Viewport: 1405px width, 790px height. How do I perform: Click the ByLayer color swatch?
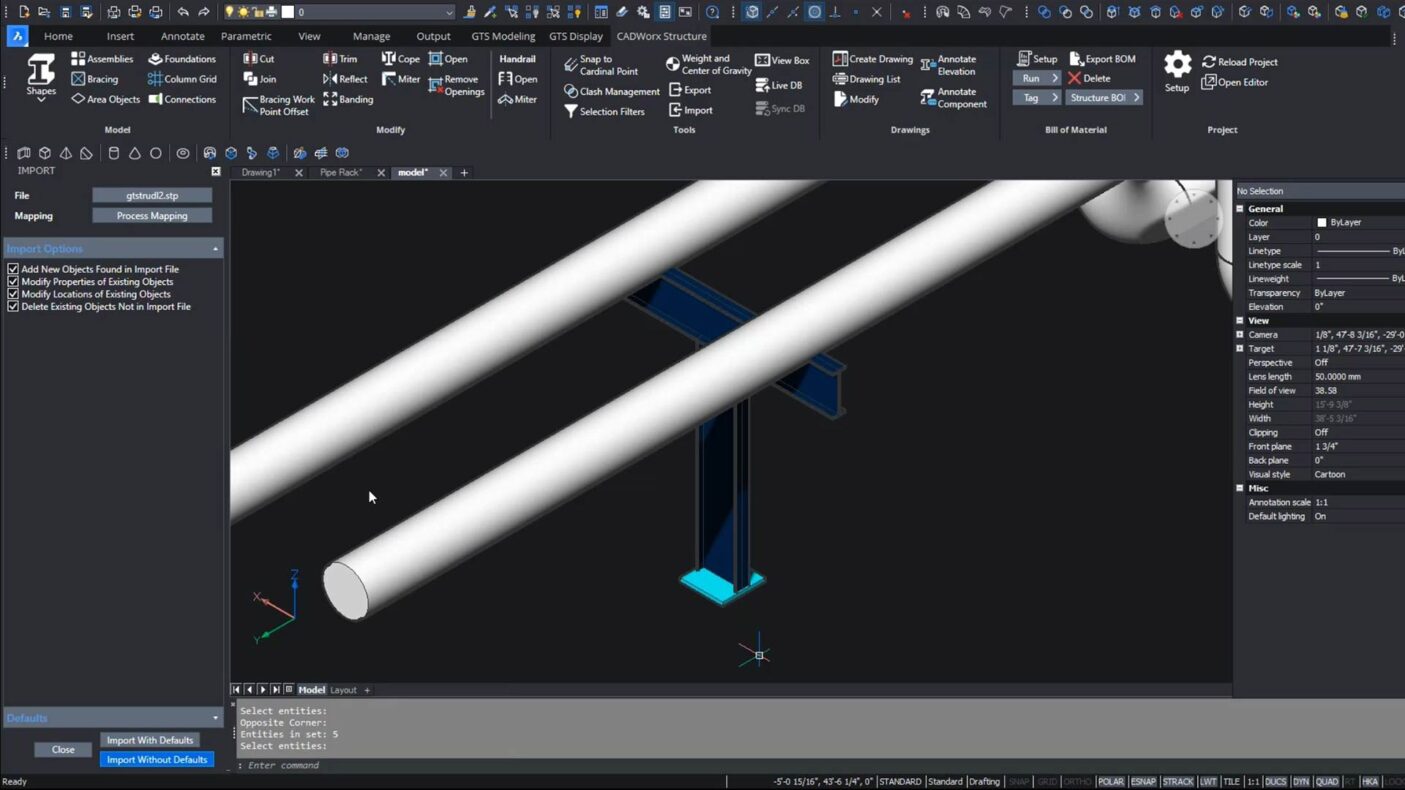[x=1321, y=223]
